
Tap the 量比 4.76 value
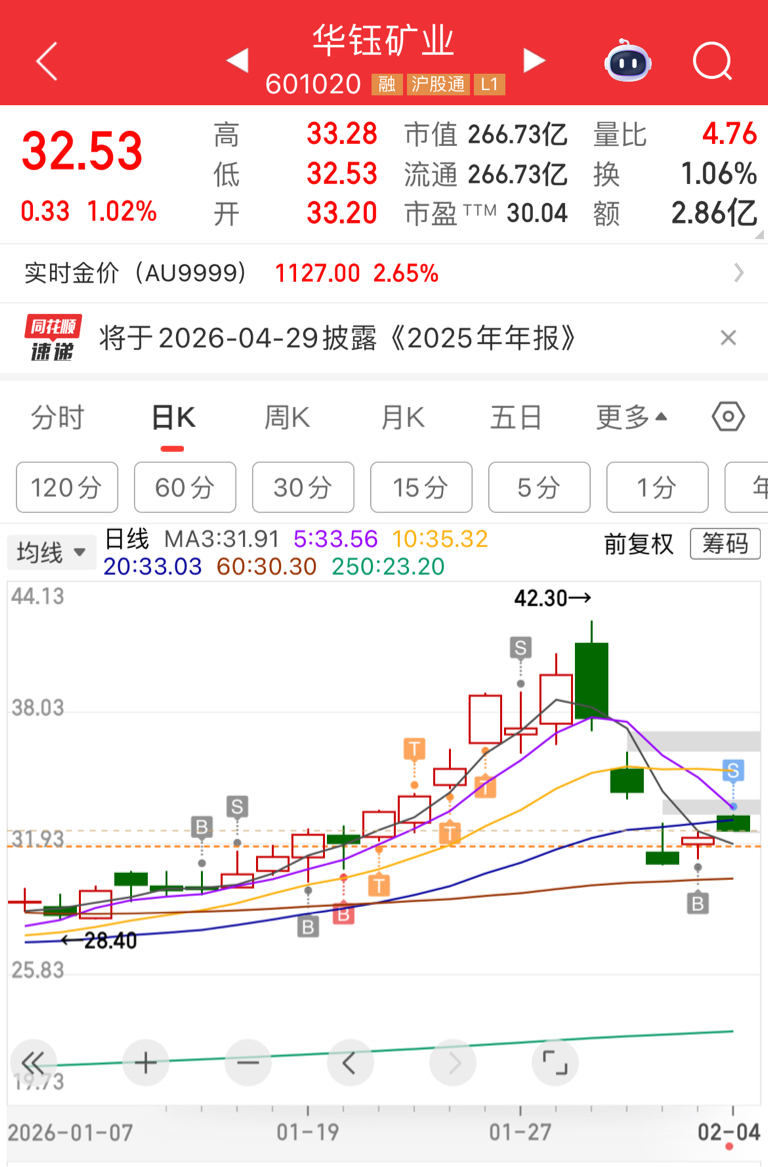click(x=729, y=134)
